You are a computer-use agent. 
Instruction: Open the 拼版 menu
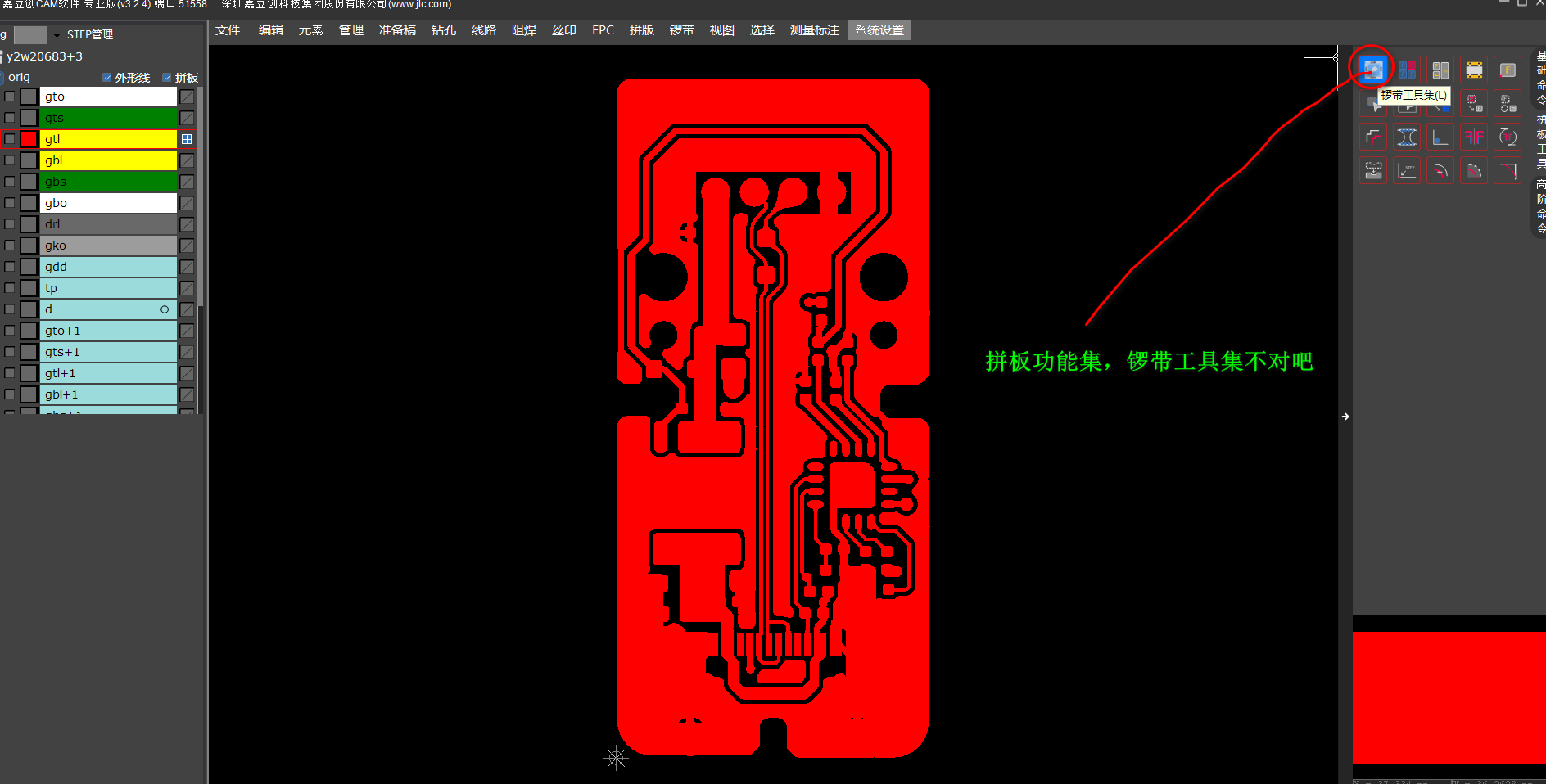(641, 30)
